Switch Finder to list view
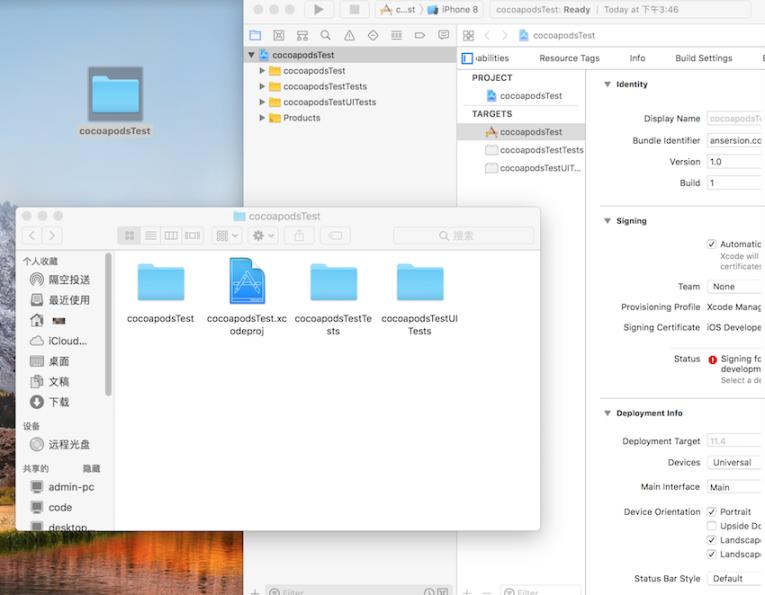 tap(150, 235)
